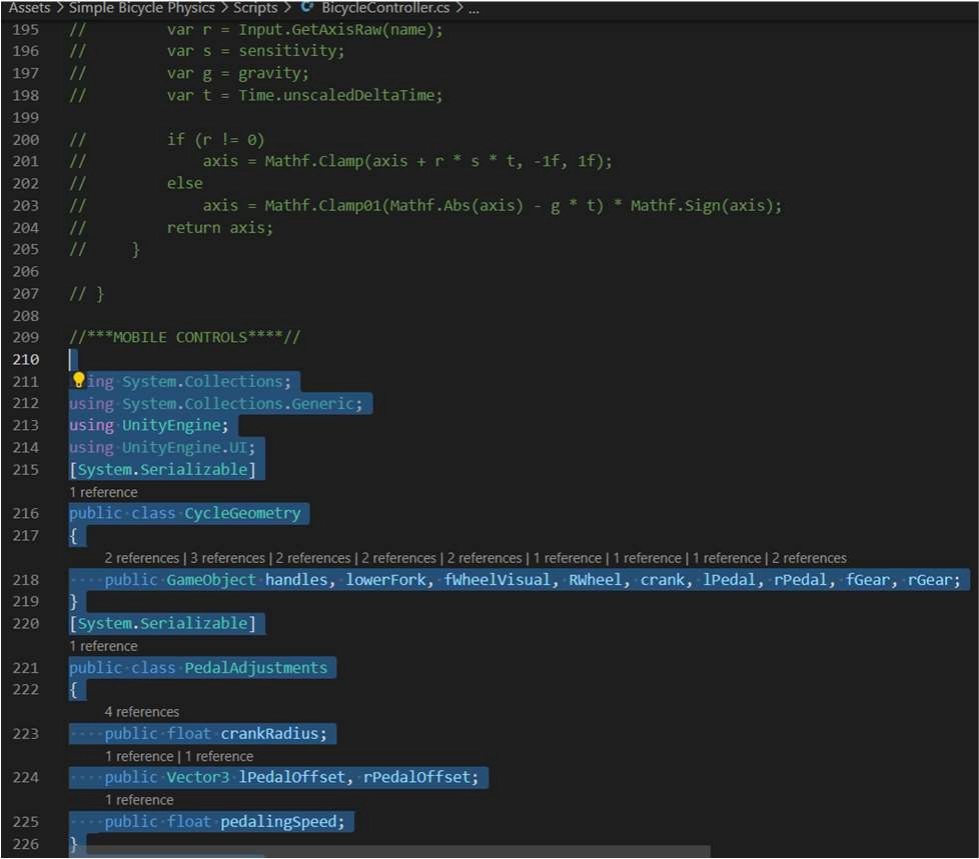
Task: Open the 3 references CodeLens link
Action: [228, 557]
